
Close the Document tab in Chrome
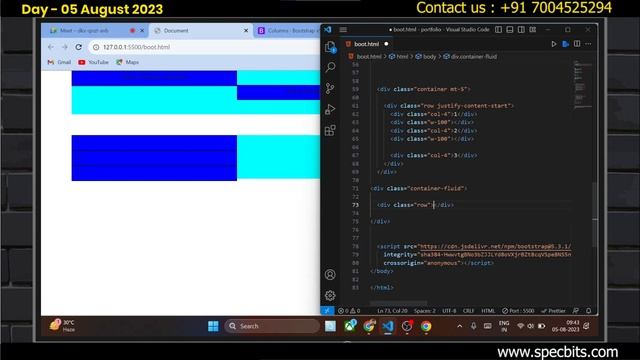point(246,31)
